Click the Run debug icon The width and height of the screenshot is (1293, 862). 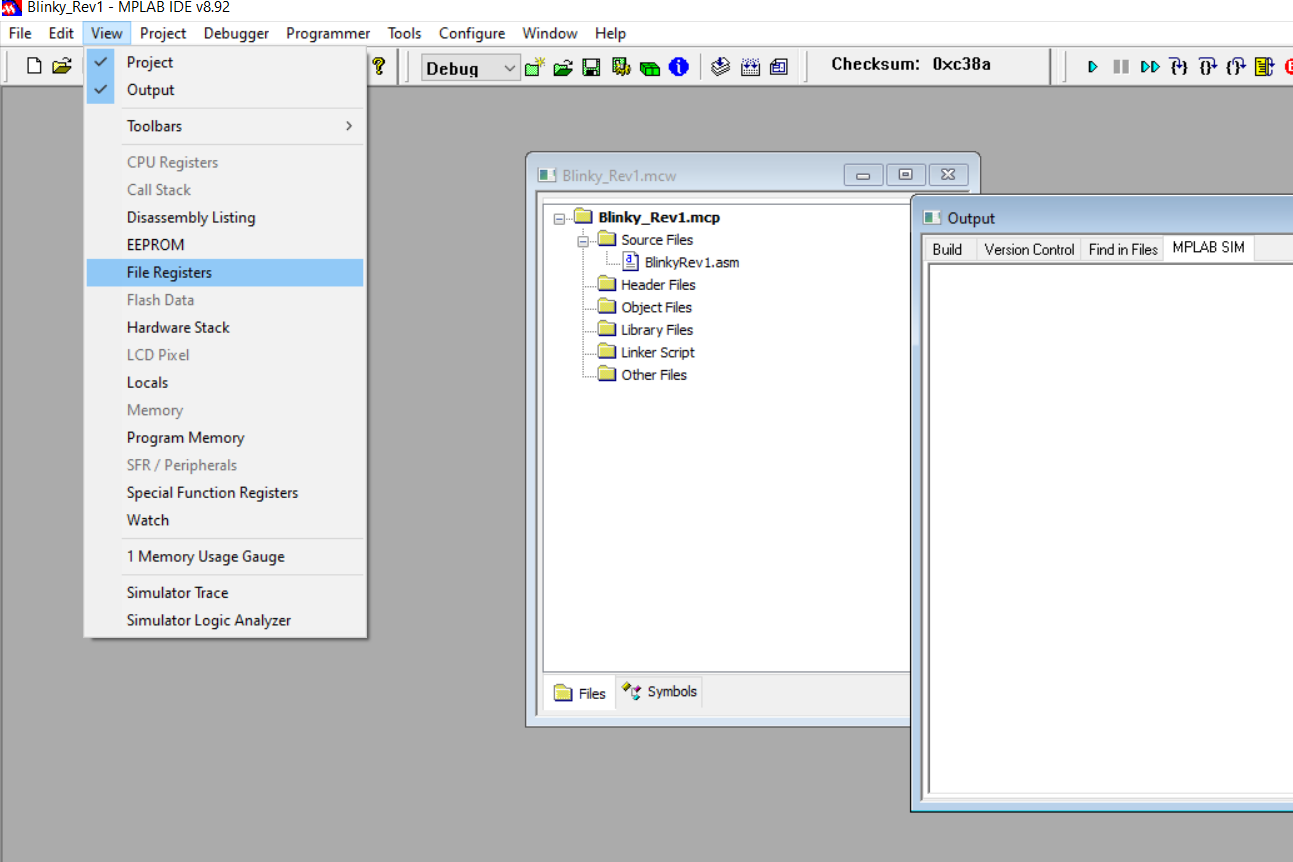pos(1094,66)
